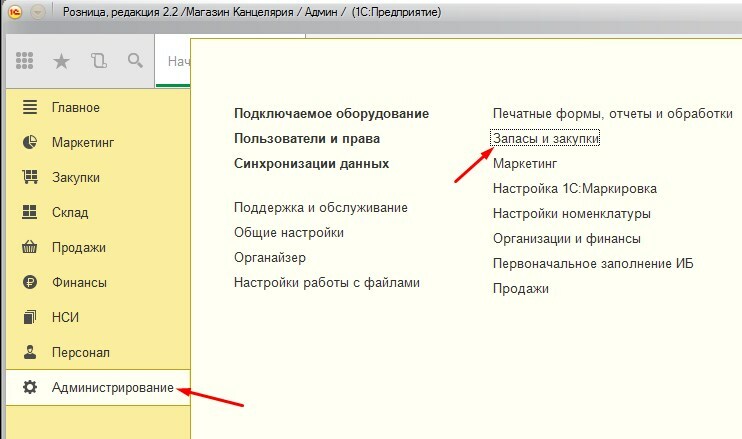The width and height of the screenshot is (742, 439).
Task: Open the main menu dropdown arrow button
Action: 37,12
